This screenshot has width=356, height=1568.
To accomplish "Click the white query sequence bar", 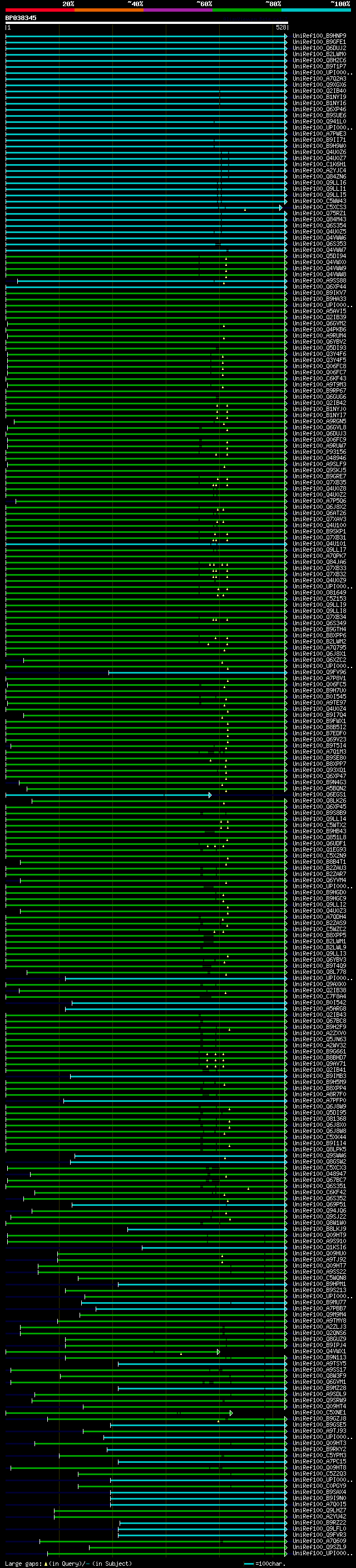I will [147, 22].
